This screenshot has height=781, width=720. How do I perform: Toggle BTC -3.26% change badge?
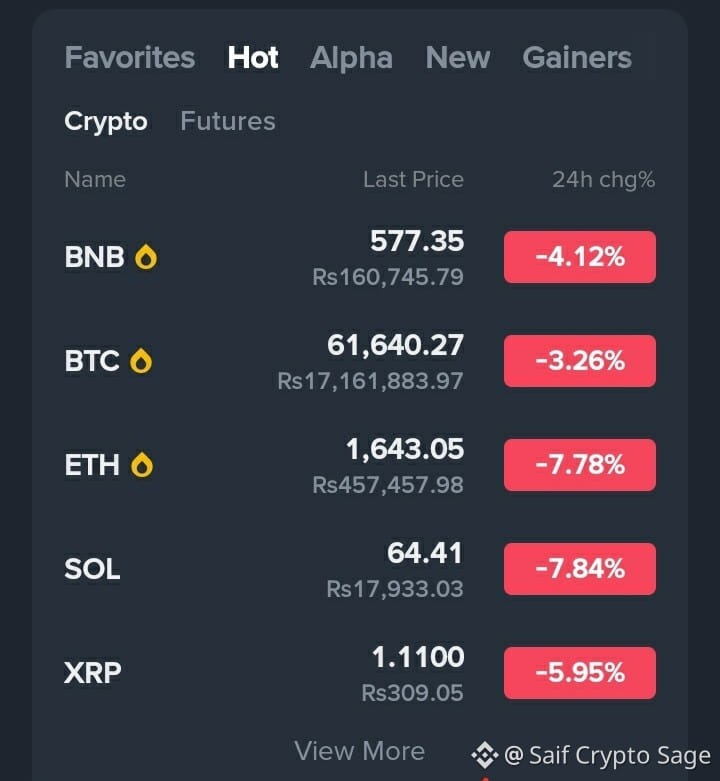pyautogui.click(x=580, y=361)
